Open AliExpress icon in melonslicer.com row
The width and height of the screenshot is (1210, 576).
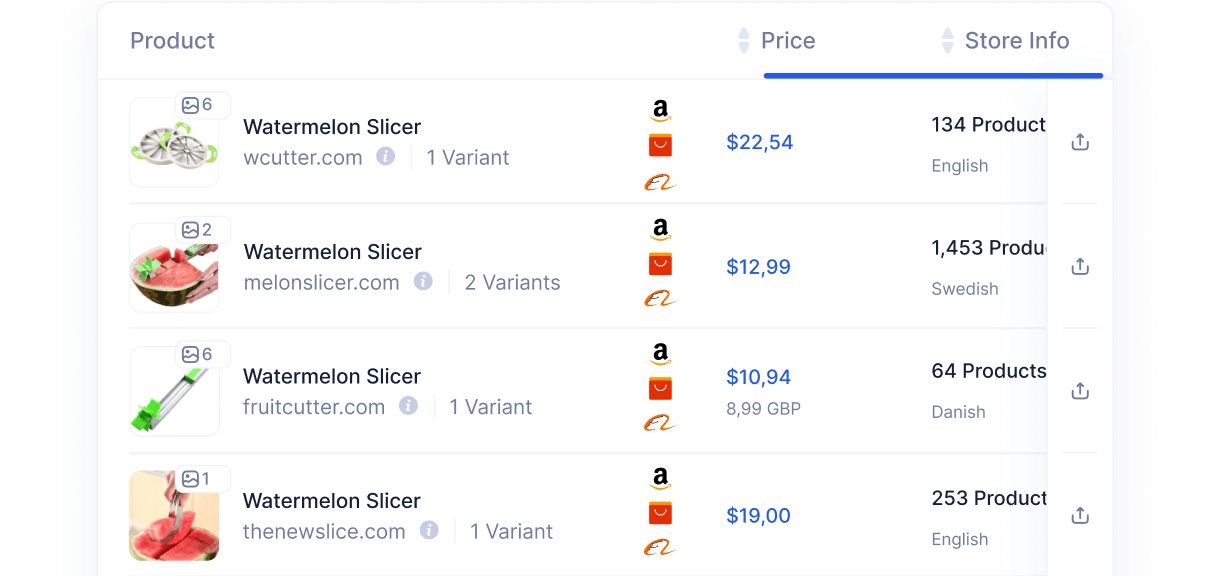point(660,264)
